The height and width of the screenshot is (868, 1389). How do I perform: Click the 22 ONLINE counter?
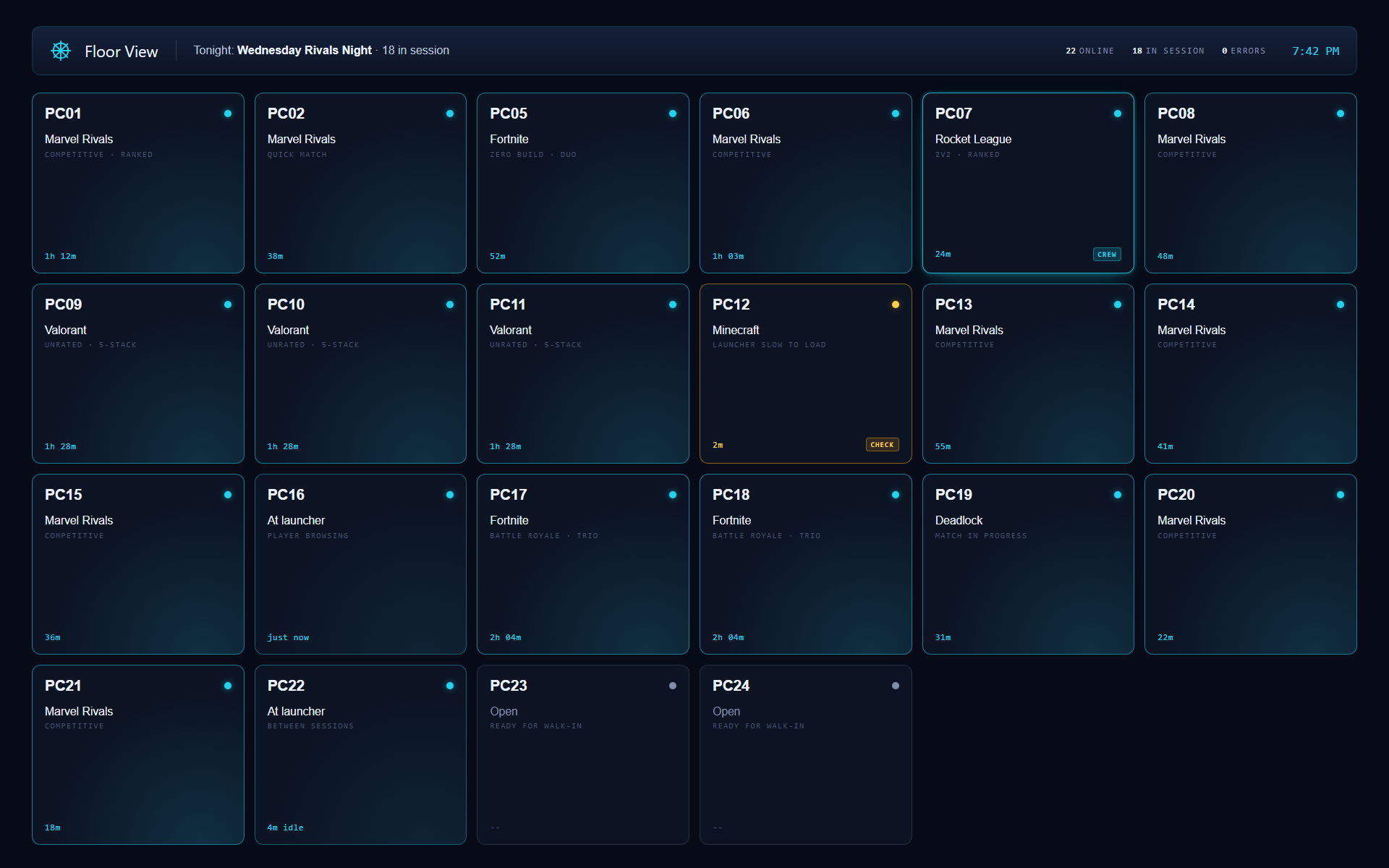coord(1089,51)
